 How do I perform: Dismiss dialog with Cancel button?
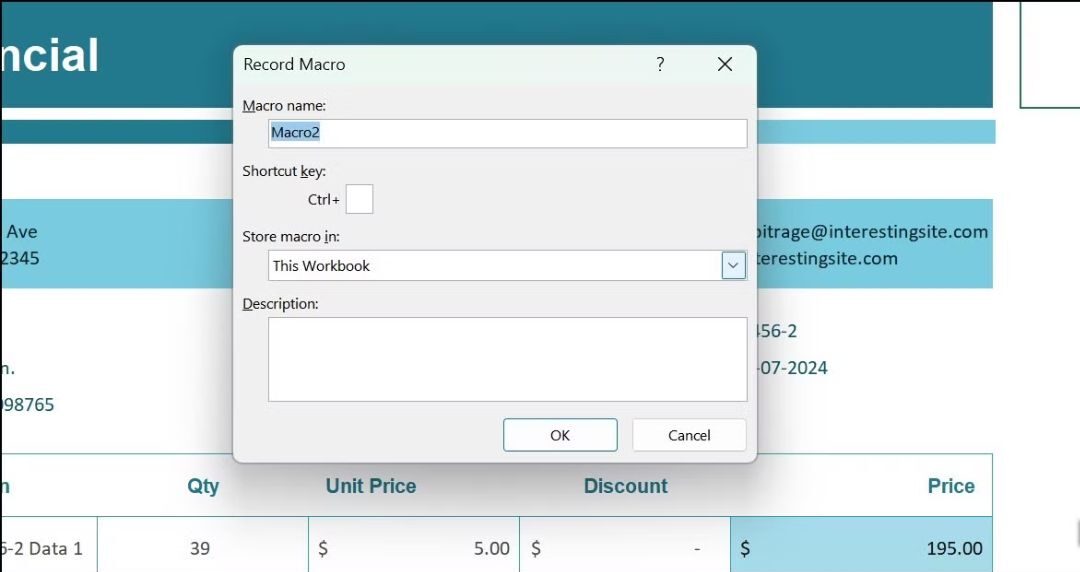[689, 435]
